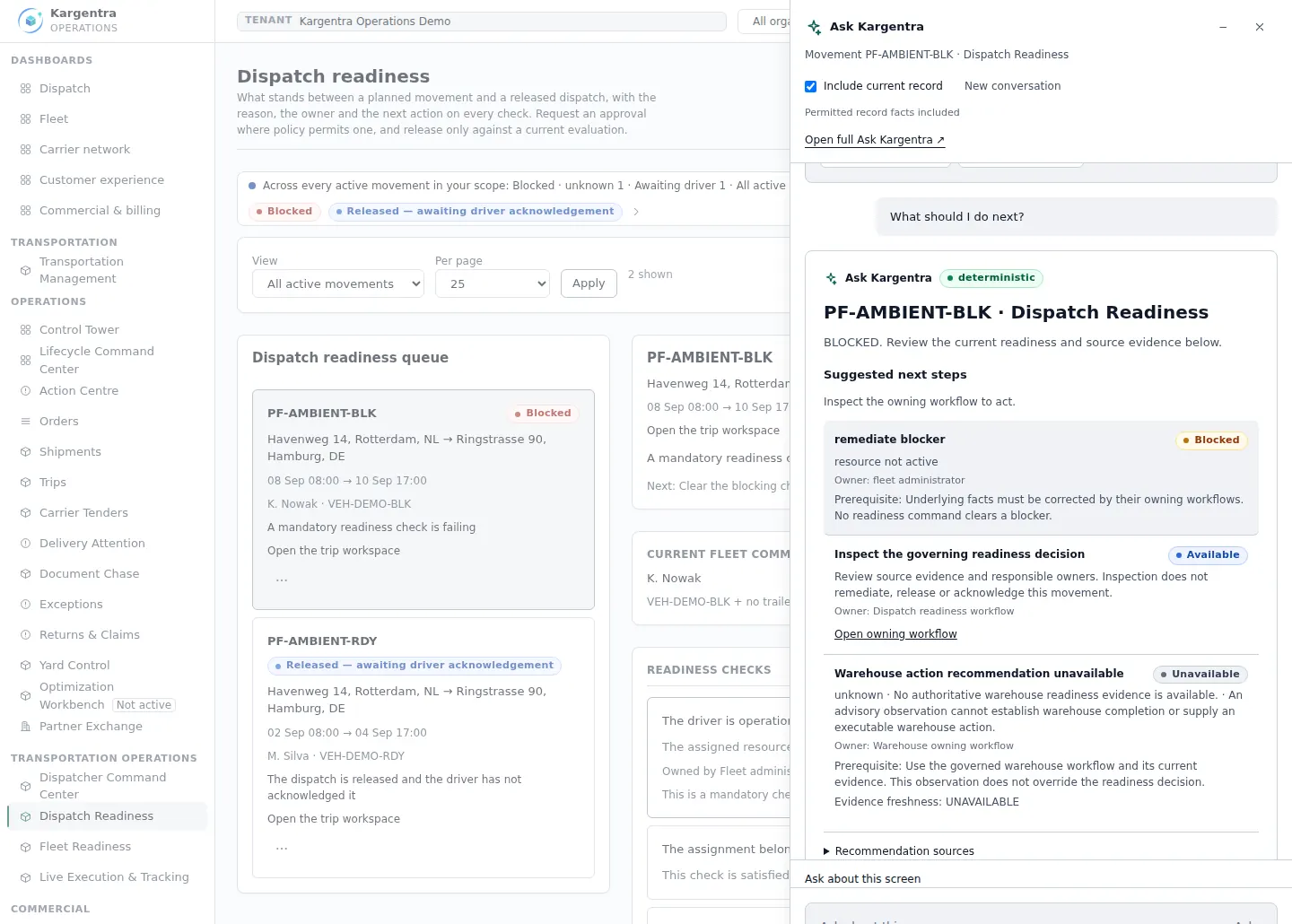Select the PF-AMBIENT-BLK queue card title

click(322, 414)
